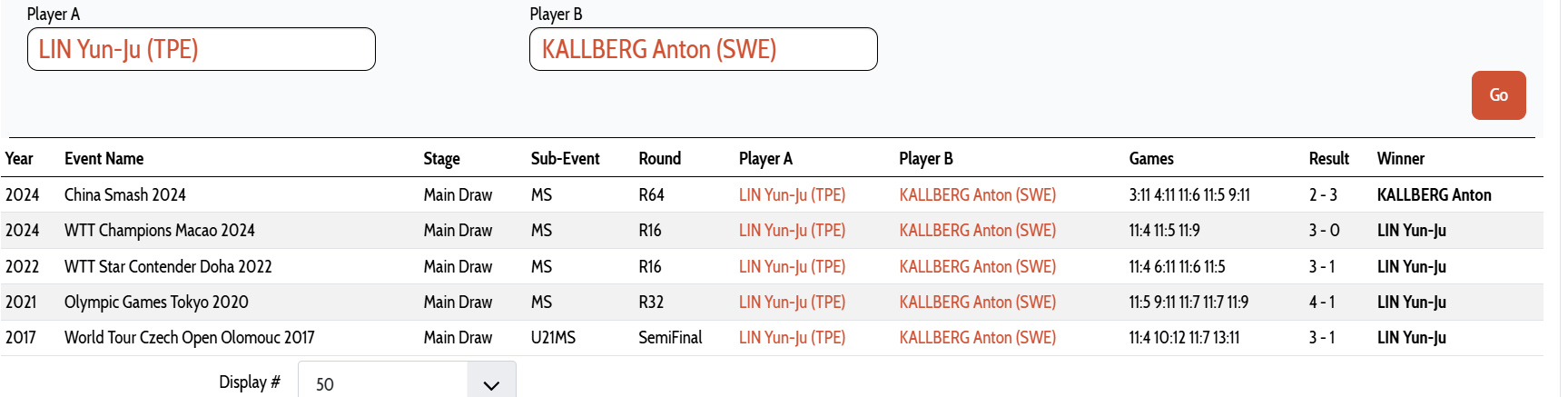Open the Display # dropdown arrow
The height and width of the screenshot is (397, 1568).
pyautogui.click(x=491, y=383)
